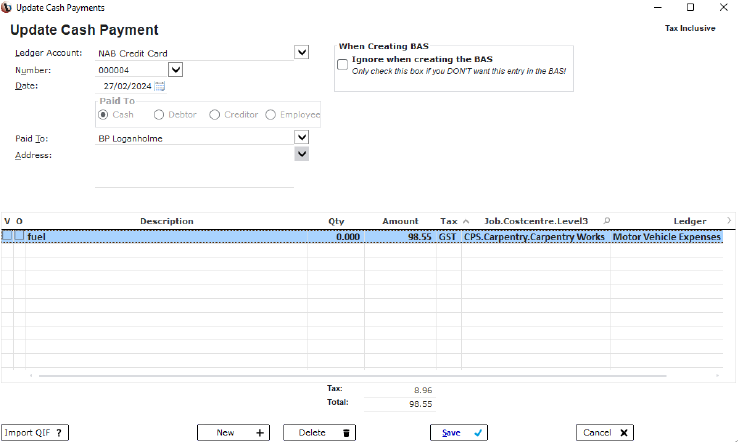Click the Tax column sort arrow
The image size is (738, 442).
point(466,221)
